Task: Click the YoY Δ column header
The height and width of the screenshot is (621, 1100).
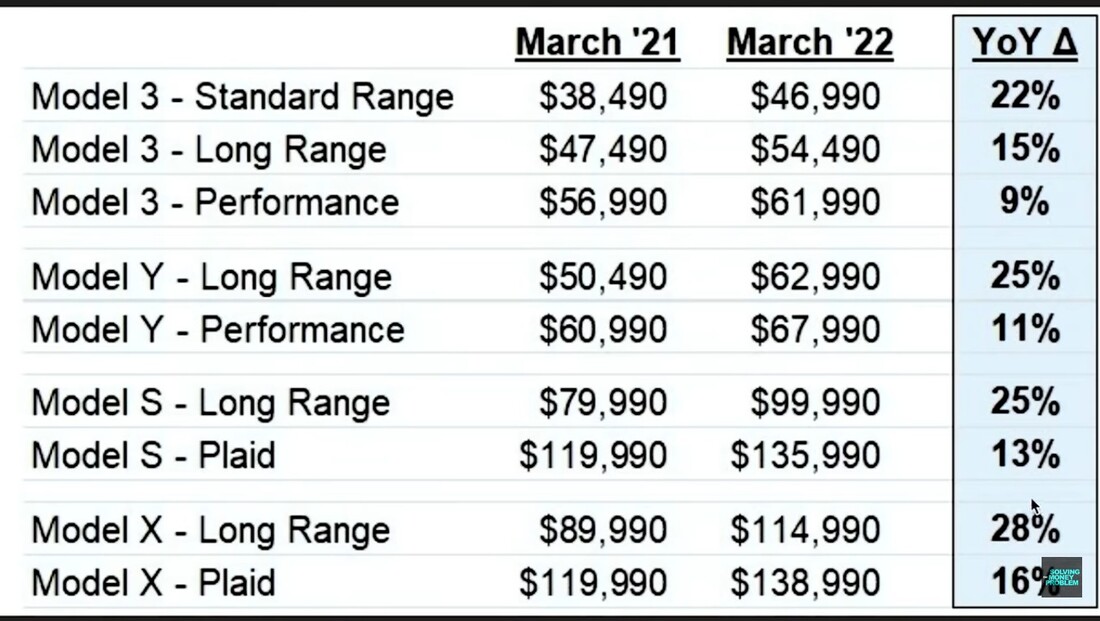Action: 1024,43
